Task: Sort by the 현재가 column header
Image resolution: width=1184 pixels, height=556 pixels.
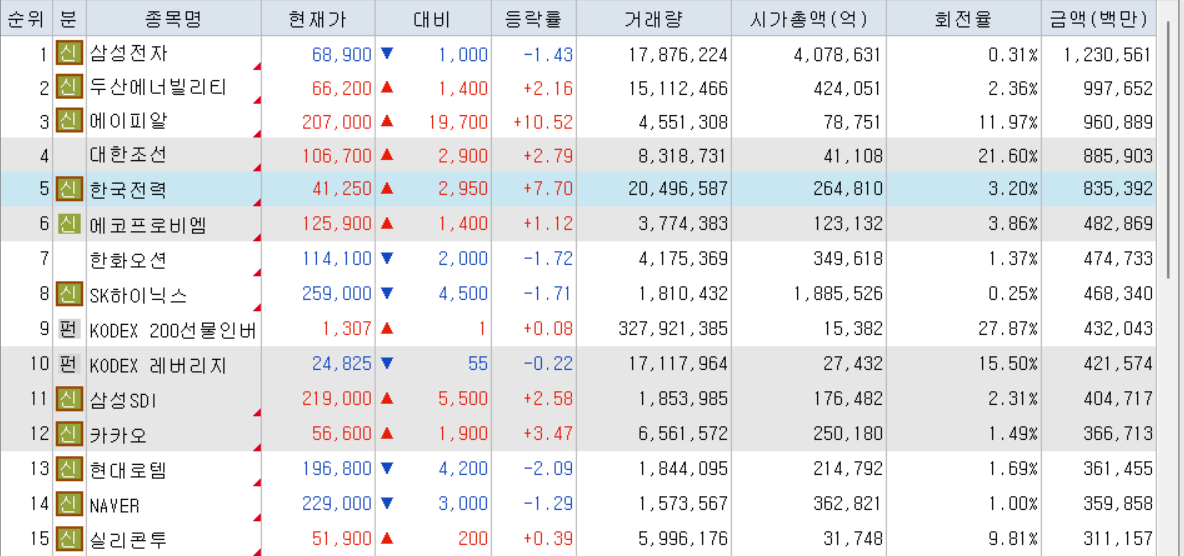Action: [318, 19]
